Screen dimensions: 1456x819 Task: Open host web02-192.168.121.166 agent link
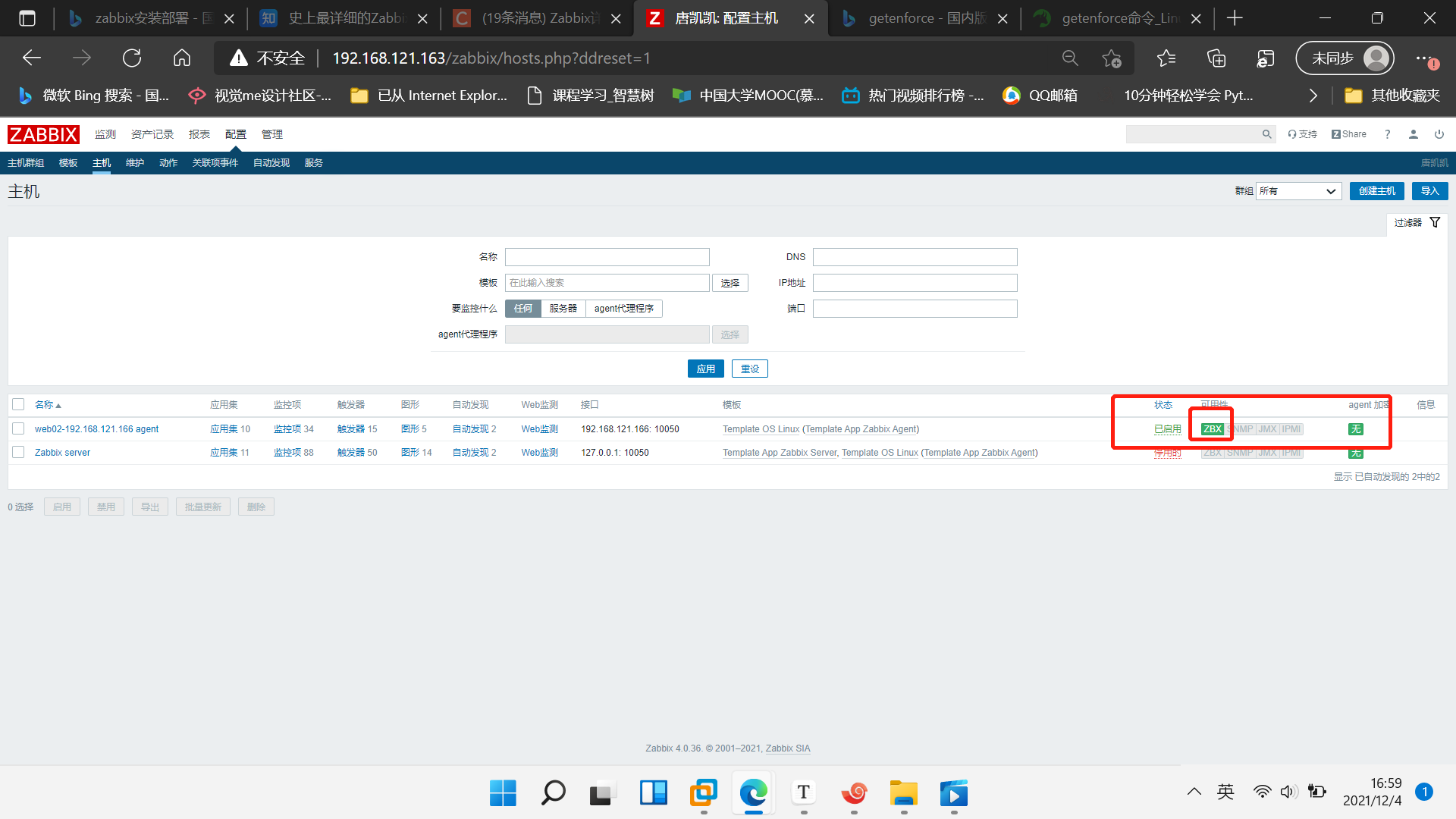(96, 429)
